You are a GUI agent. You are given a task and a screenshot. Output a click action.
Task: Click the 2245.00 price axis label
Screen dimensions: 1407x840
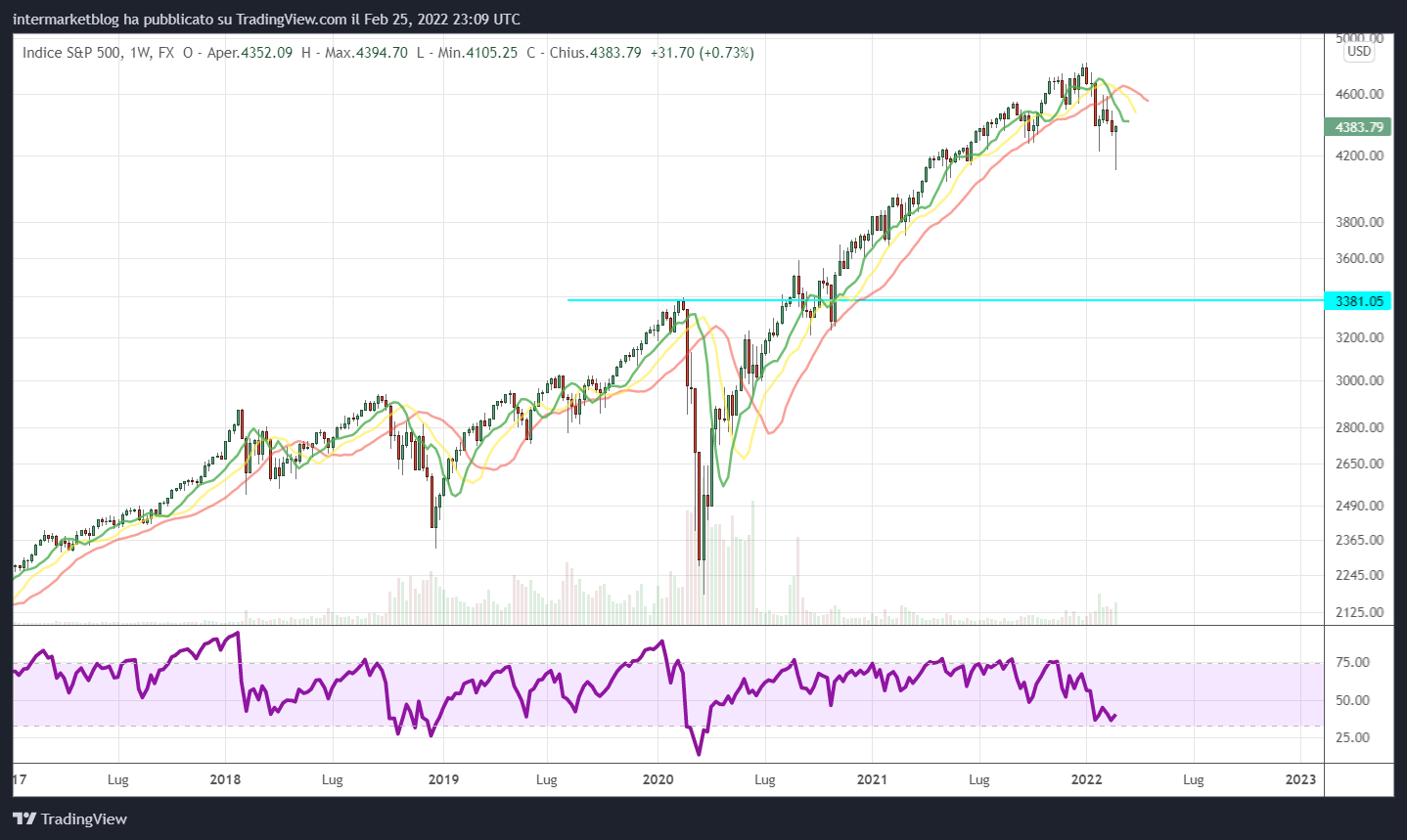pos(1359,575)
